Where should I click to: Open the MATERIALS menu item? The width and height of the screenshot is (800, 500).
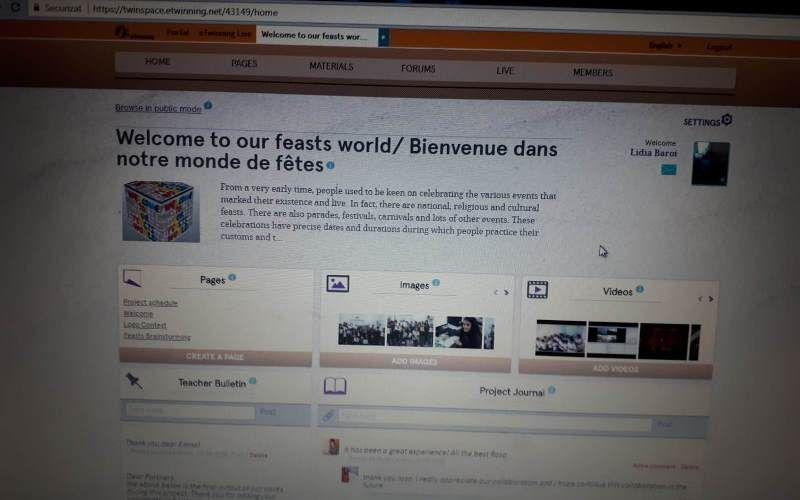[x=331, y=67]
